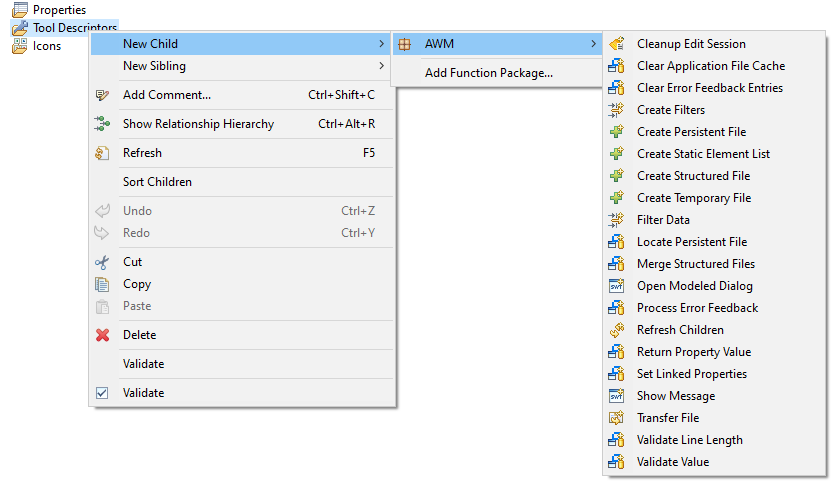Click the Refresh icon in context menu

[x=102, y=153]
